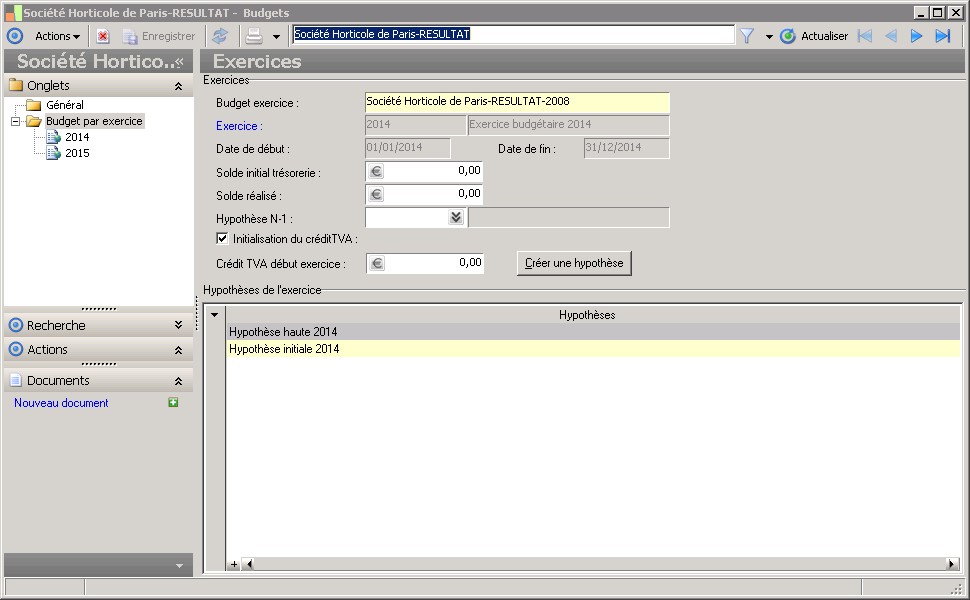970x600 pixels.
Task: Click the Exercice link label
Action: coord(239,126)
